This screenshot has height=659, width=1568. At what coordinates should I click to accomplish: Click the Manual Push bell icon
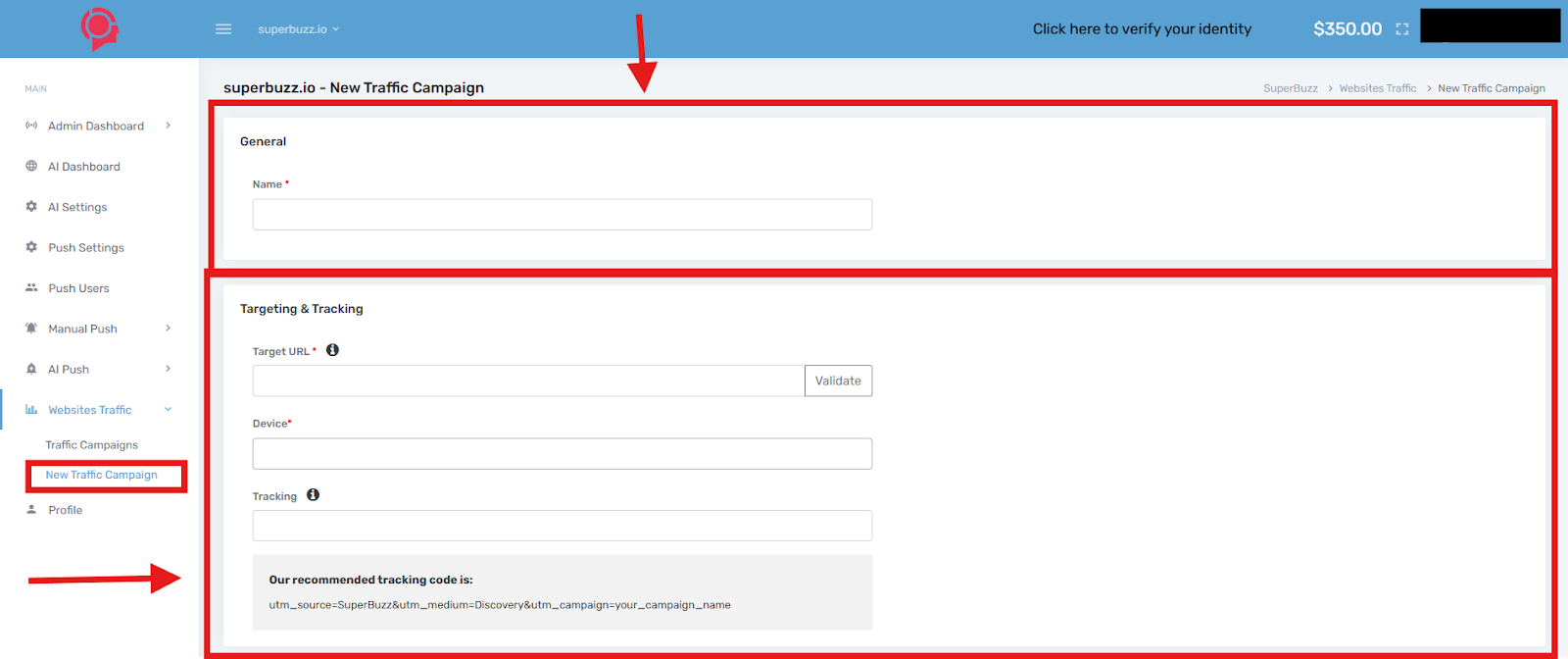pyautogui.click(x=31, y=329)
